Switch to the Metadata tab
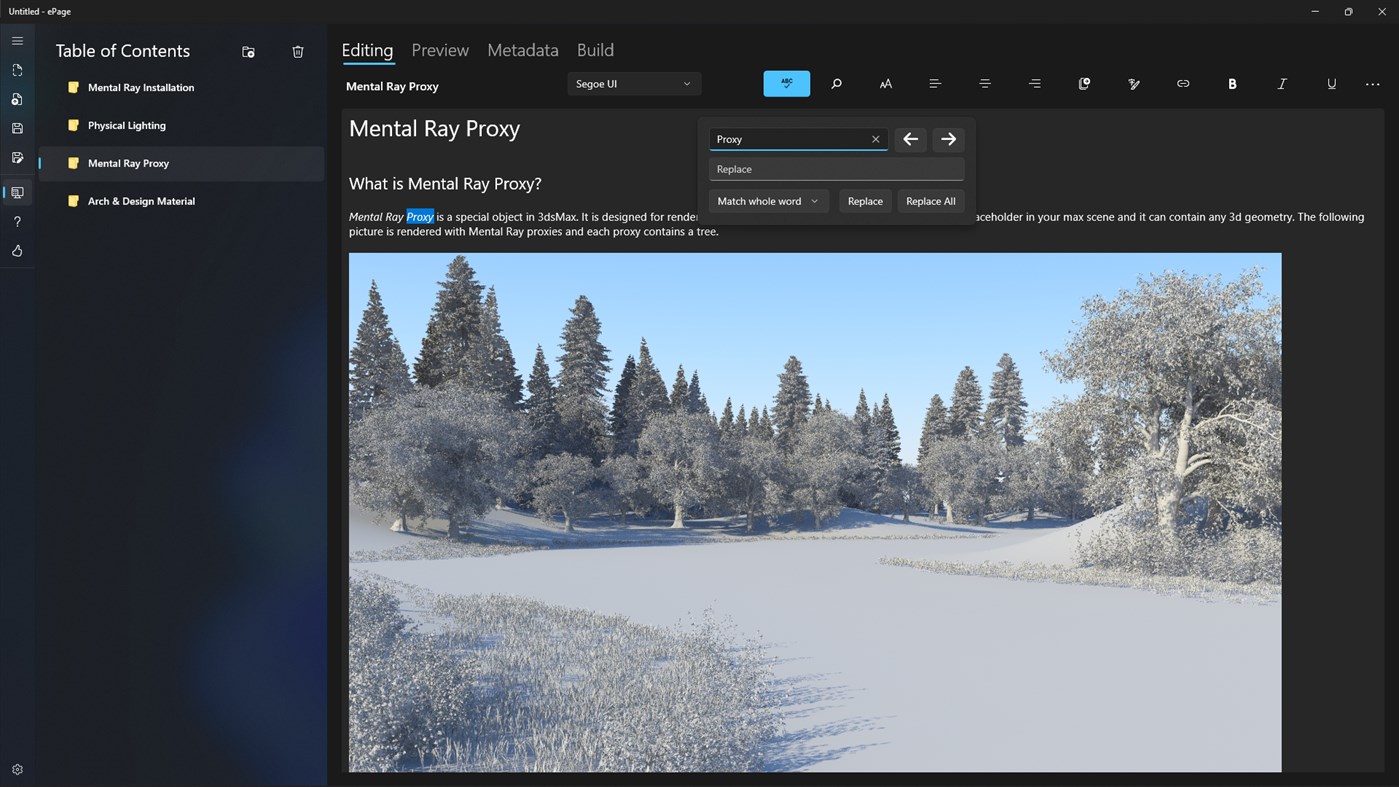The width and height of the screenshot is (1399, 787). coord(522,50)
